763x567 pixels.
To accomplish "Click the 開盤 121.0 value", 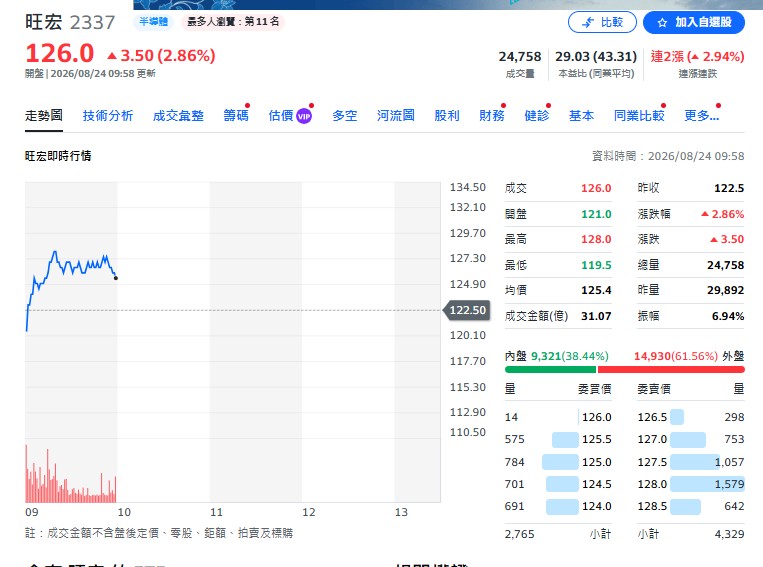I will pos(596,214).
